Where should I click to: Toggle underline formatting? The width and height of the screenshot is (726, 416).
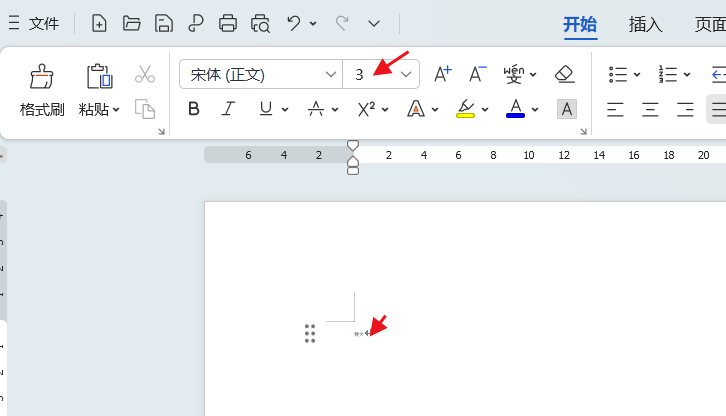click(x=266, y=109)
